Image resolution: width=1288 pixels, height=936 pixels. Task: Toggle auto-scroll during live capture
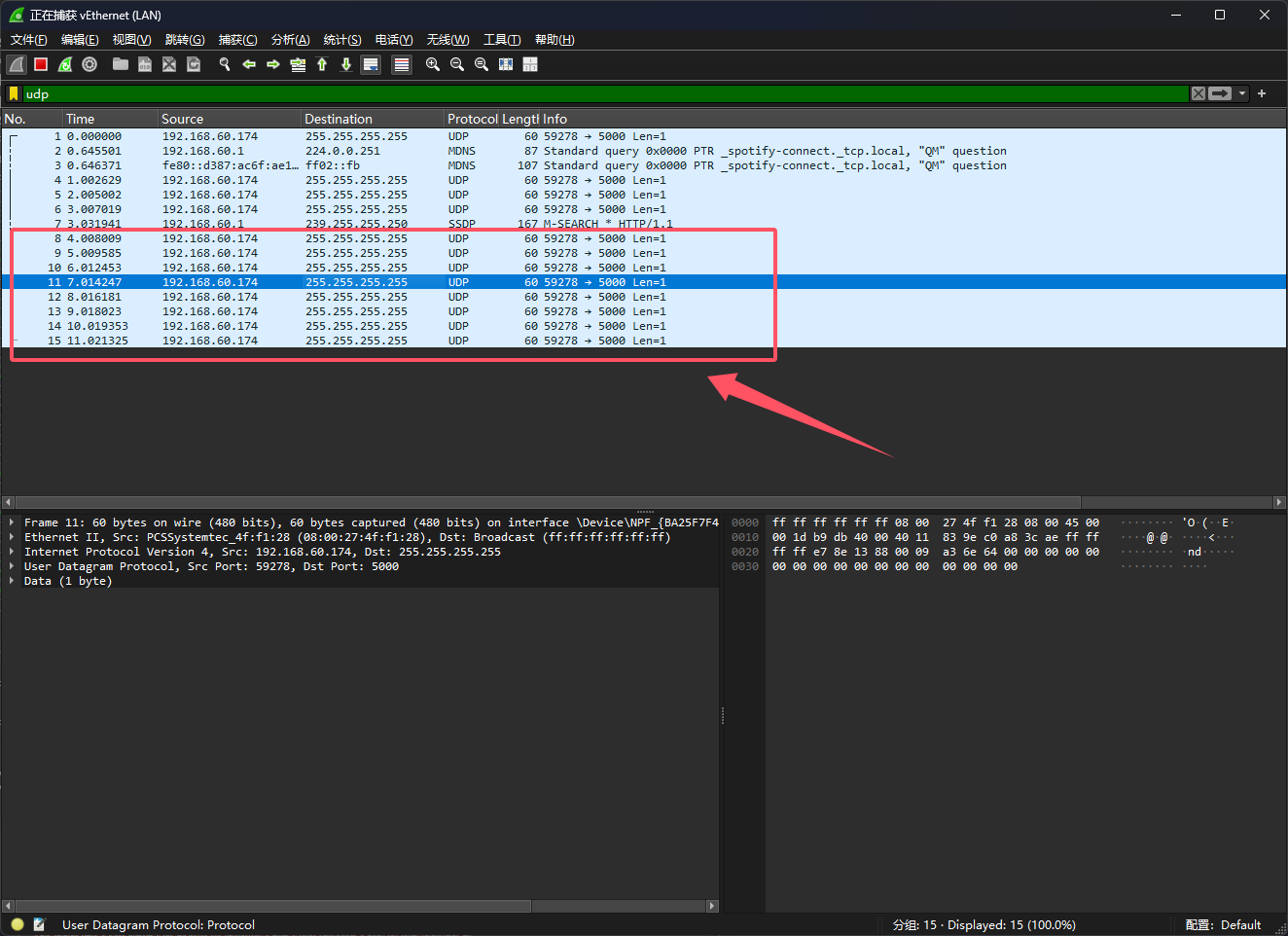pos(371,64)
